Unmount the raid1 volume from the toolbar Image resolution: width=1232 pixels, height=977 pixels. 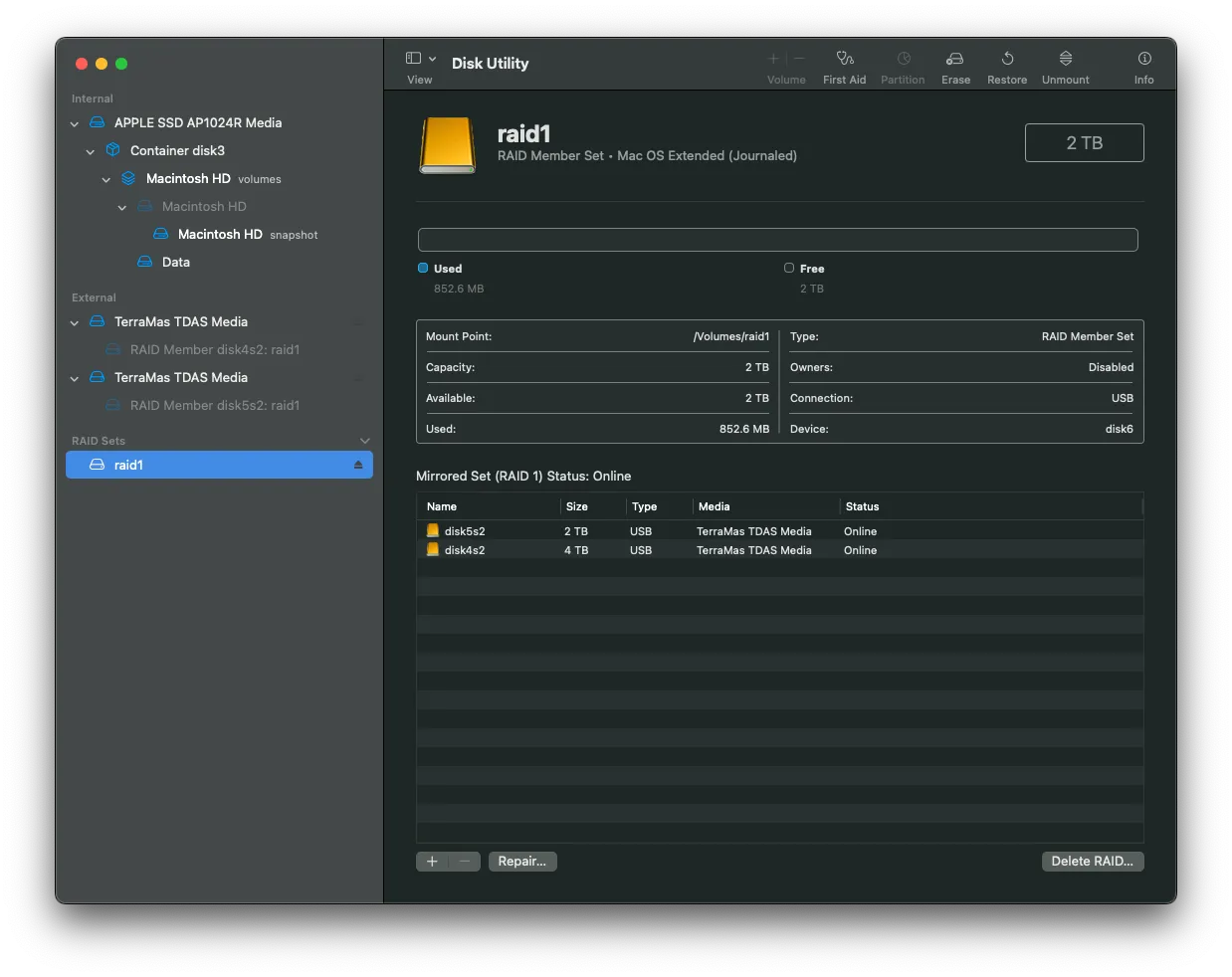1065,67
